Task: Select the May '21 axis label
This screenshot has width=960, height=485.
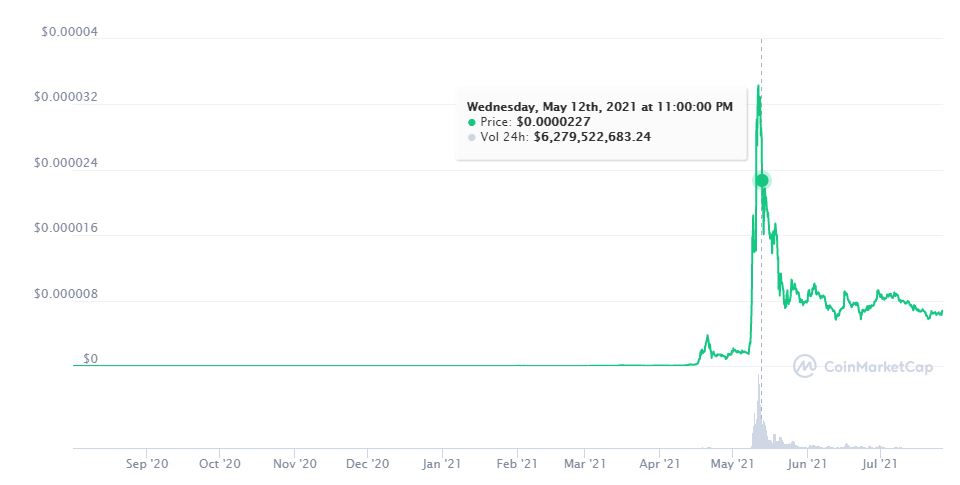Action: (732, 464)
